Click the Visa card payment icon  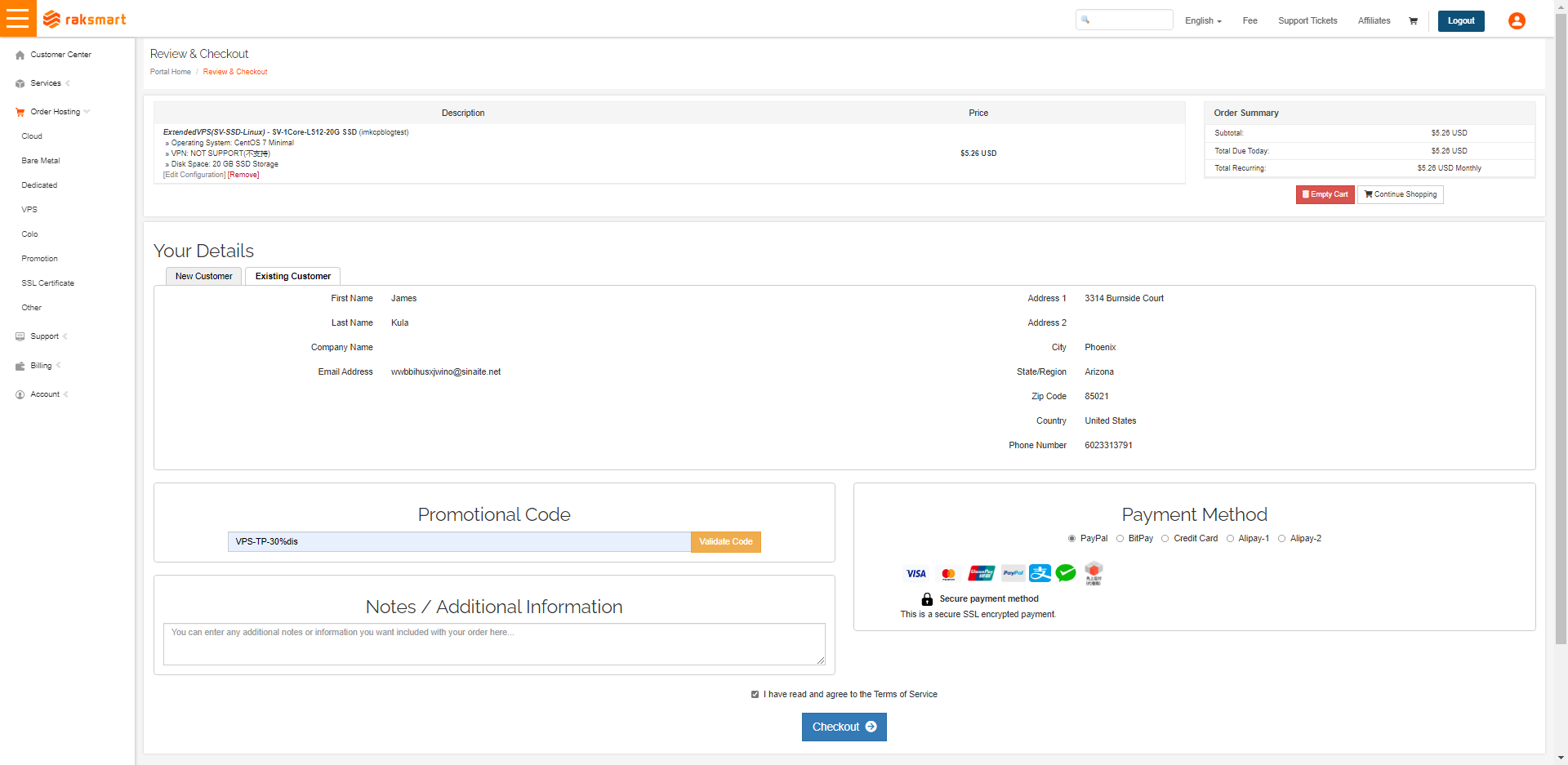point(916,574)
